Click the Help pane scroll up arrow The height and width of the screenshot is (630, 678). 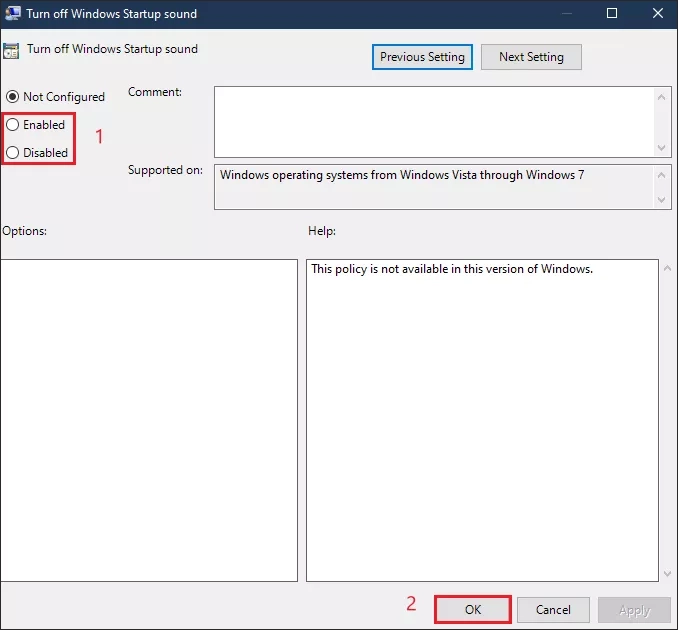point(667,269)
